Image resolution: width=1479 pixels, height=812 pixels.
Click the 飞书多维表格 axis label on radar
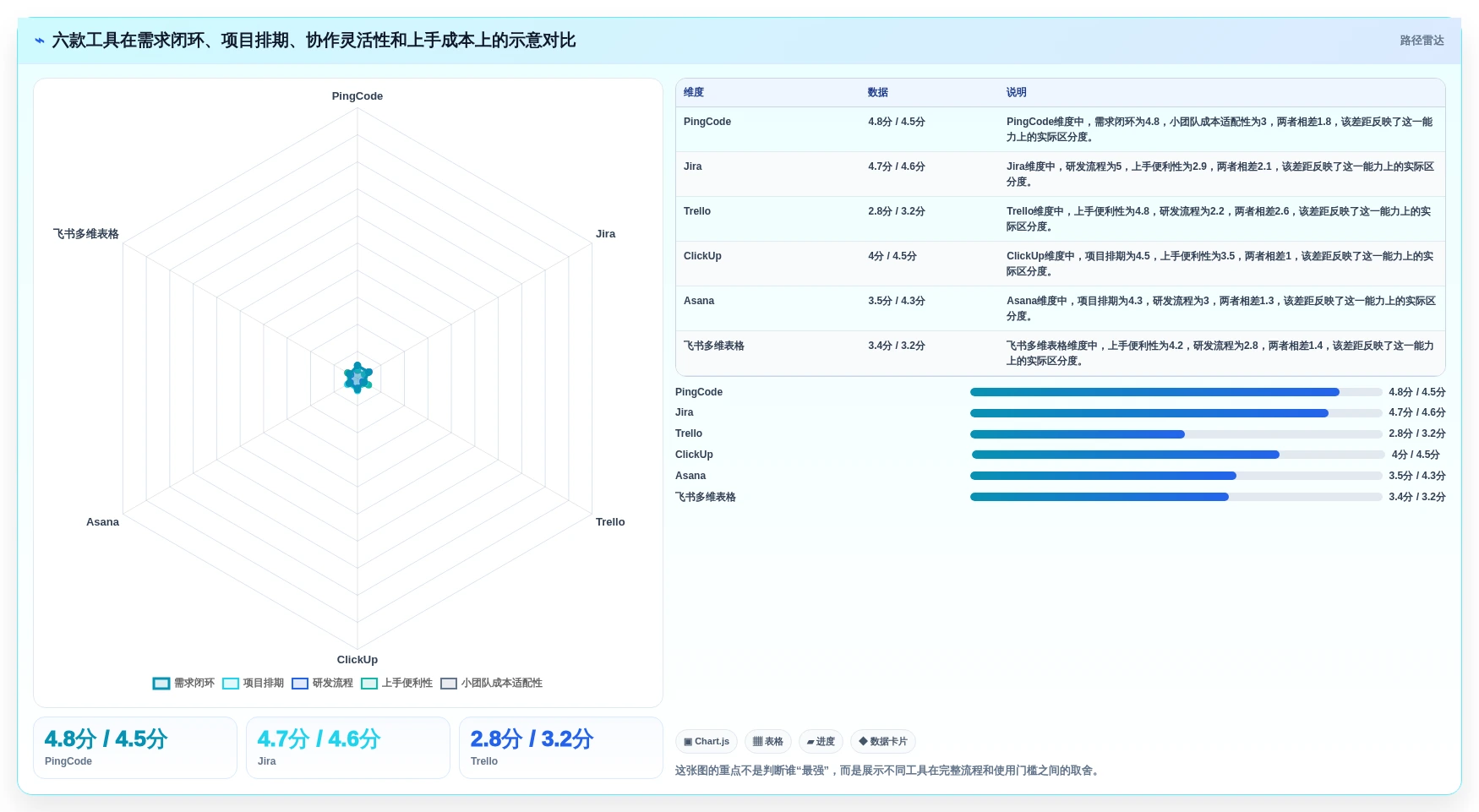pos(86,234)
